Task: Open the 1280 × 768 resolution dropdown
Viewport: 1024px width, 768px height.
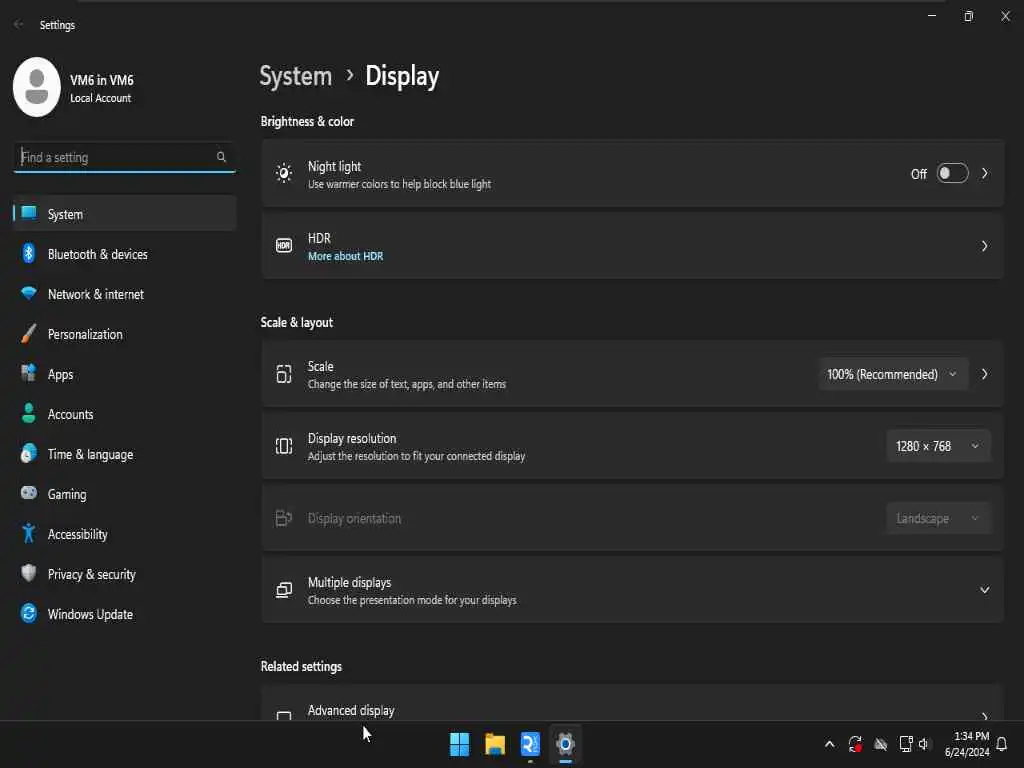Action: pos(938,446)
